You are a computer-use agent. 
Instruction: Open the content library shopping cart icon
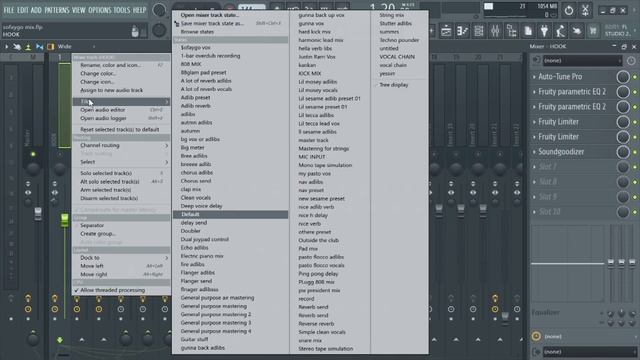pos(593,31)
